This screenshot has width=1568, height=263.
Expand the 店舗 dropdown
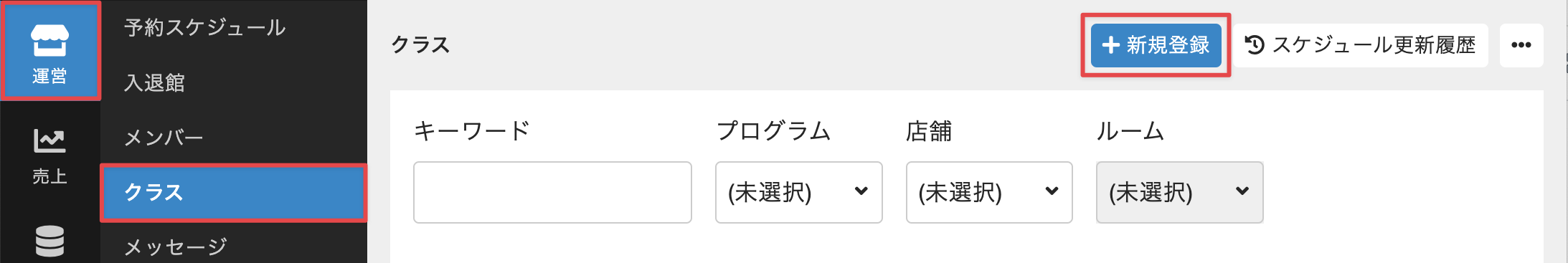989,192
